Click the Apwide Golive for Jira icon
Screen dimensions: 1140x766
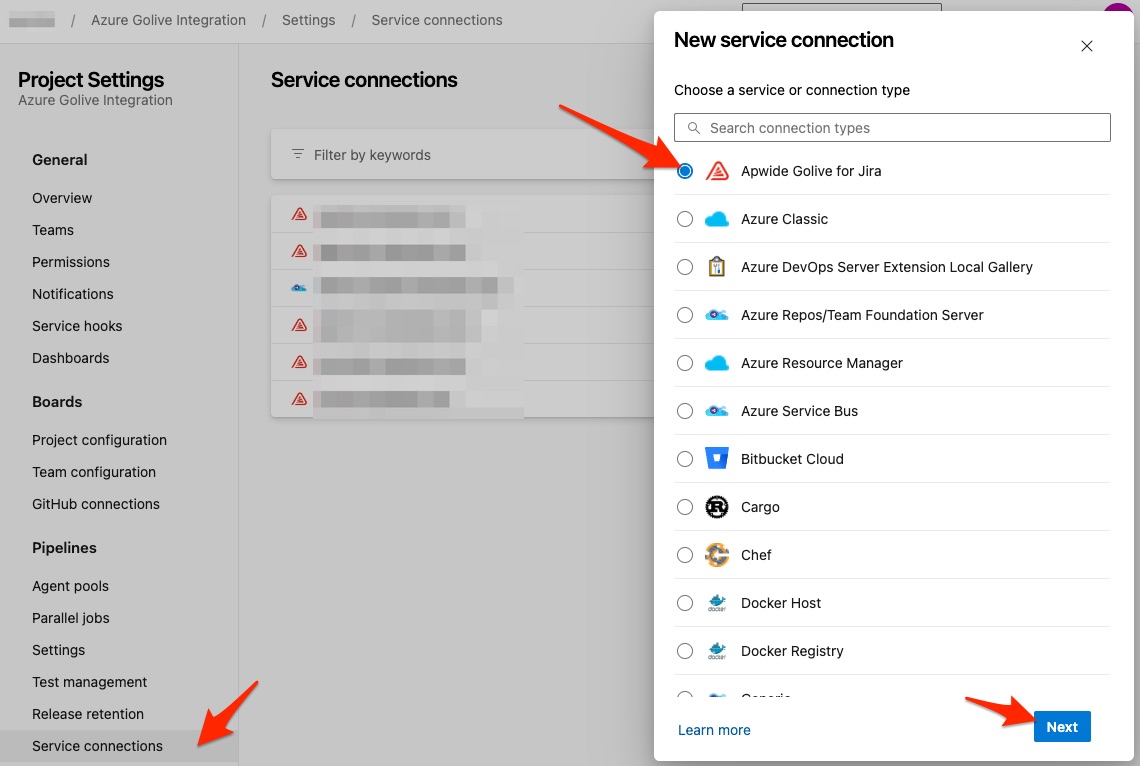pyautogui.click(x=717, y=171)
